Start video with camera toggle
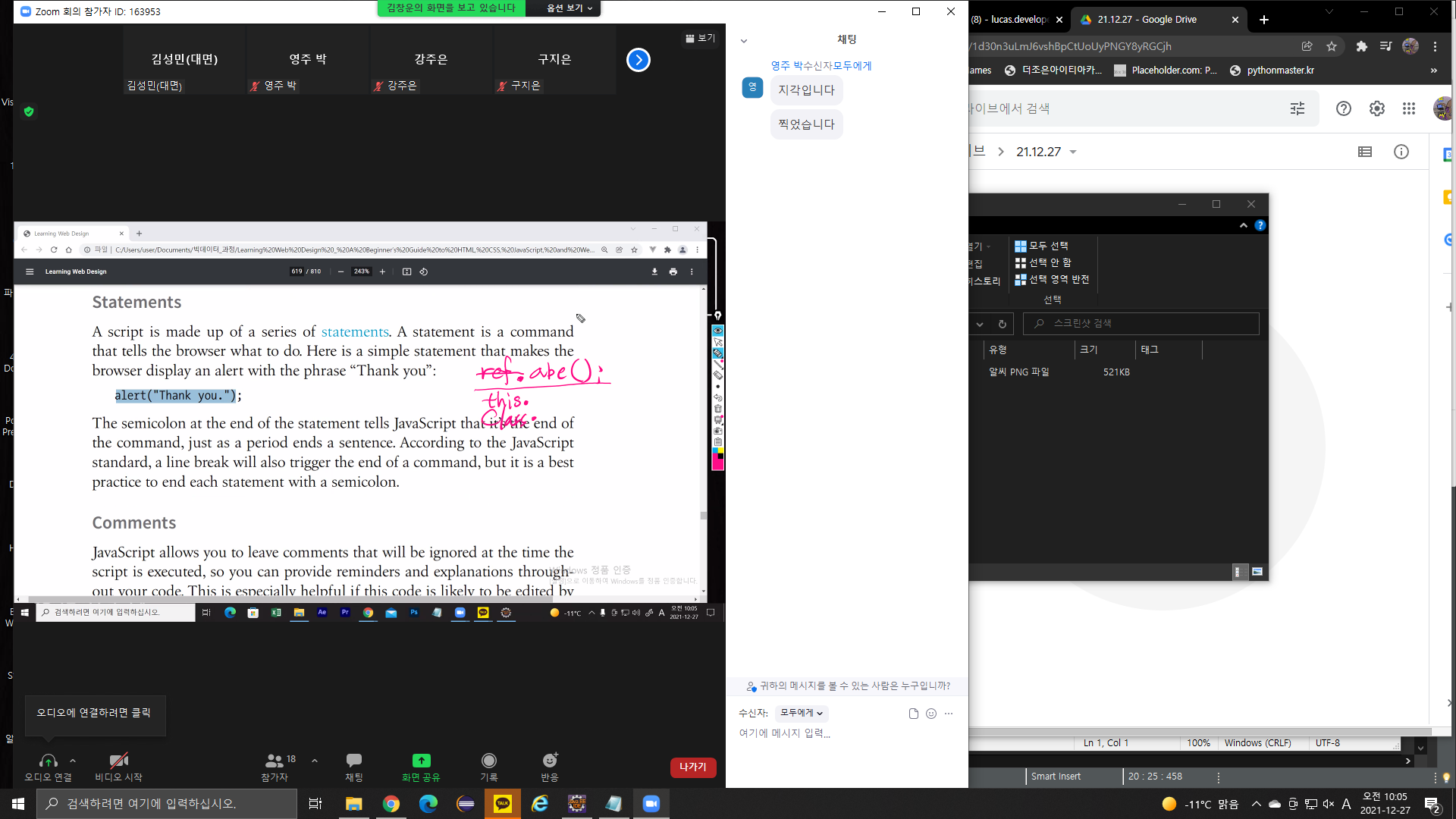 (x=118, y=761)
